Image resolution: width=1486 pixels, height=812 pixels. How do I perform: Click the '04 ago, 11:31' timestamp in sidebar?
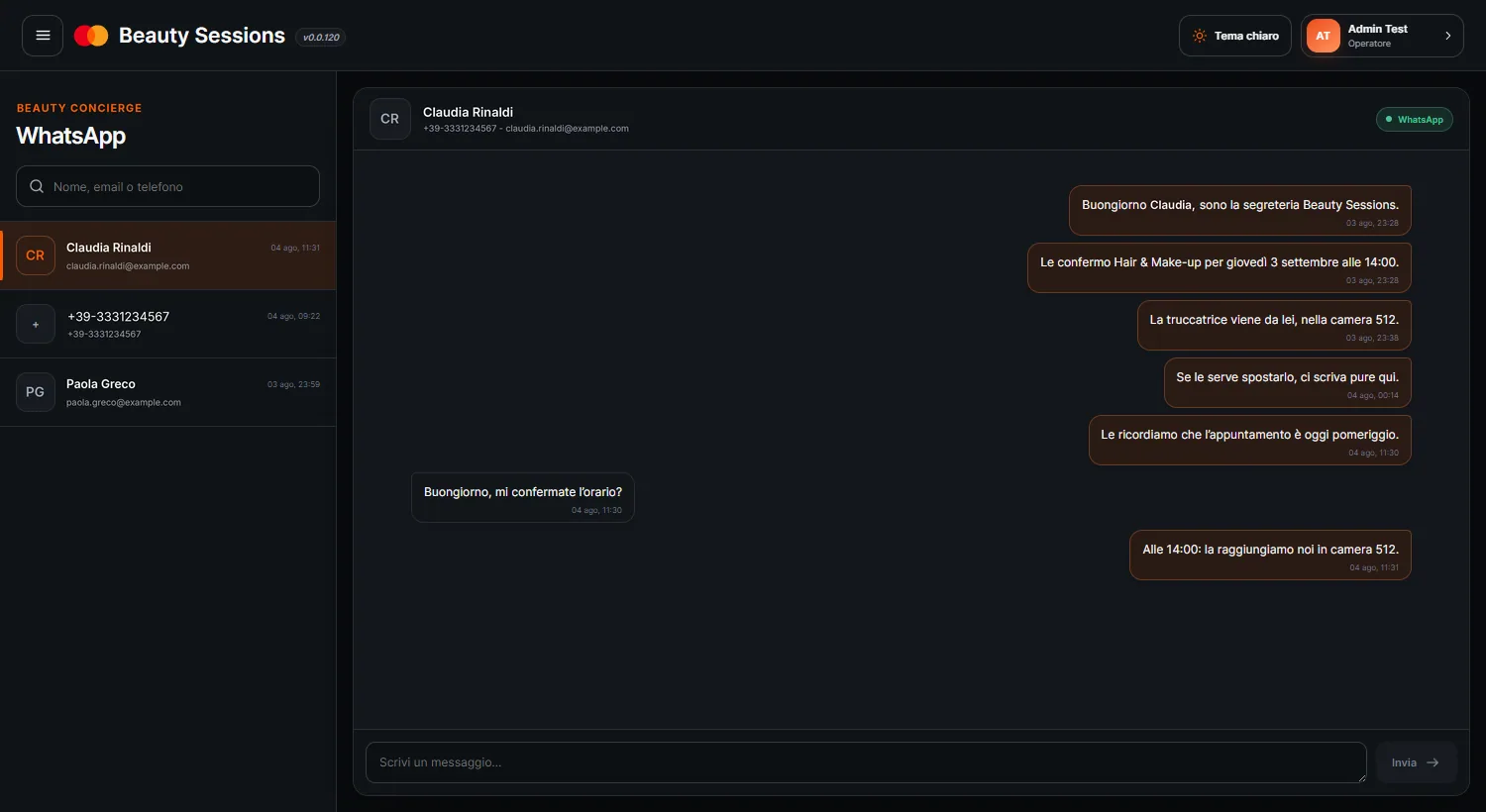tap(295, 248)
